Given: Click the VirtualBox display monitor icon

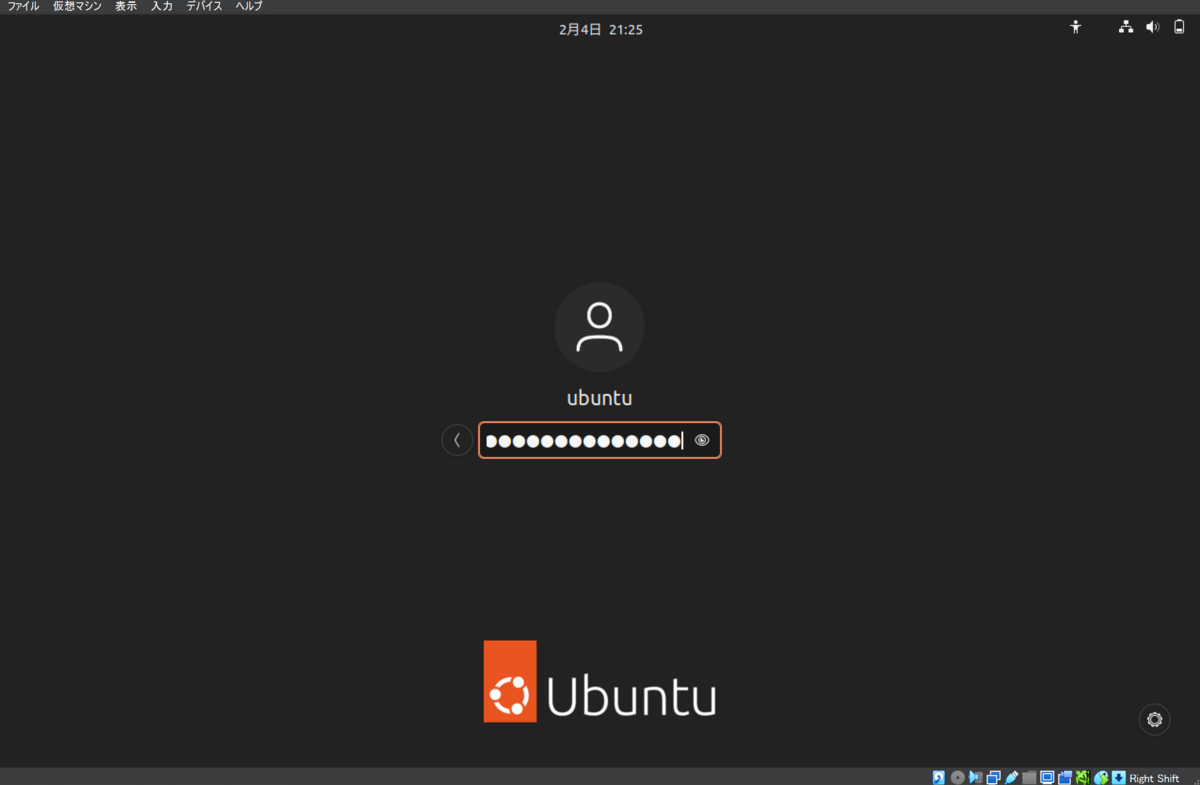Looking at the screenshot, I should coord(1047,777).
